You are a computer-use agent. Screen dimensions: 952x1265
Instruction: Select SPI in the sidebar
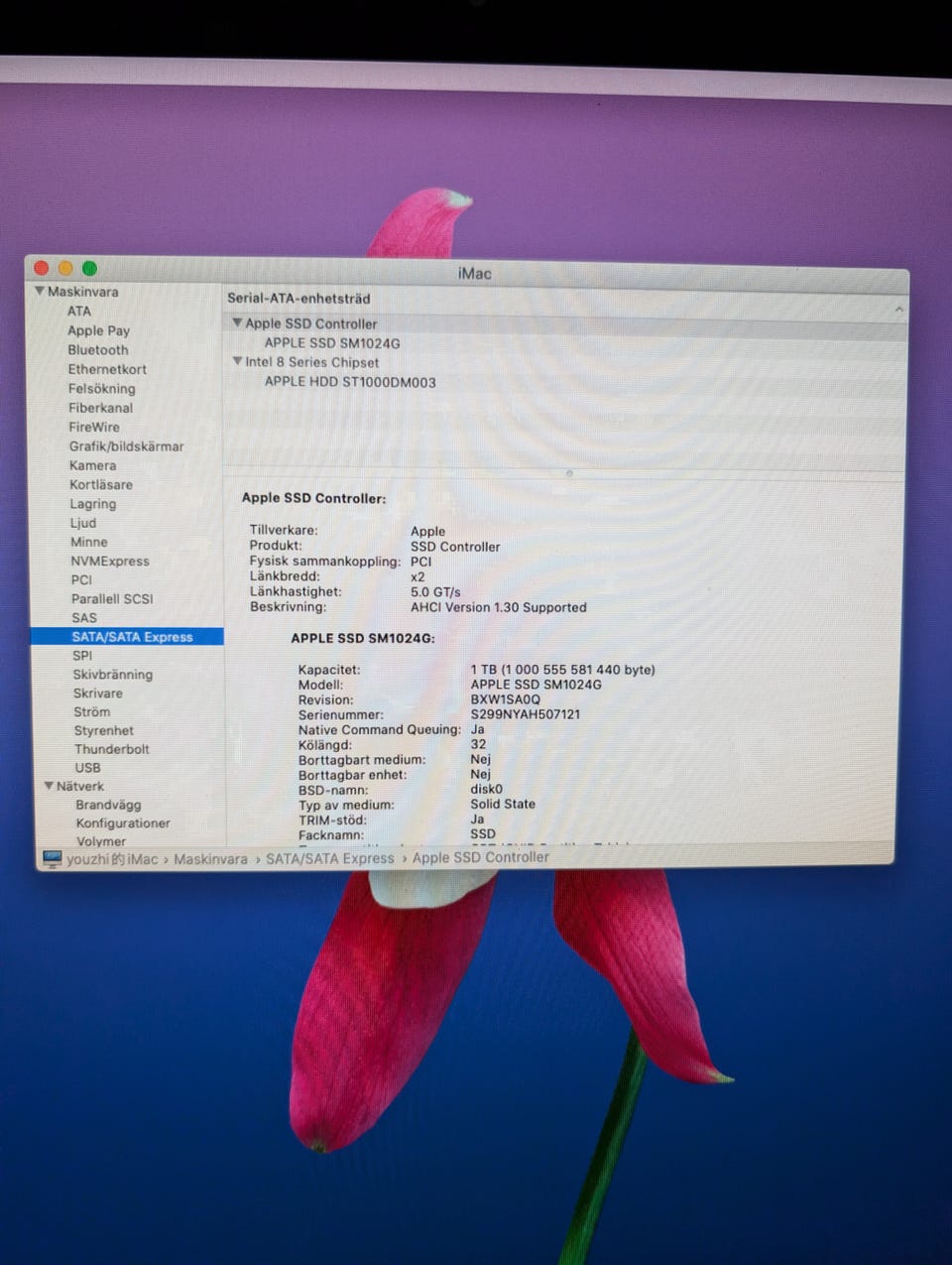click(82, 656)
